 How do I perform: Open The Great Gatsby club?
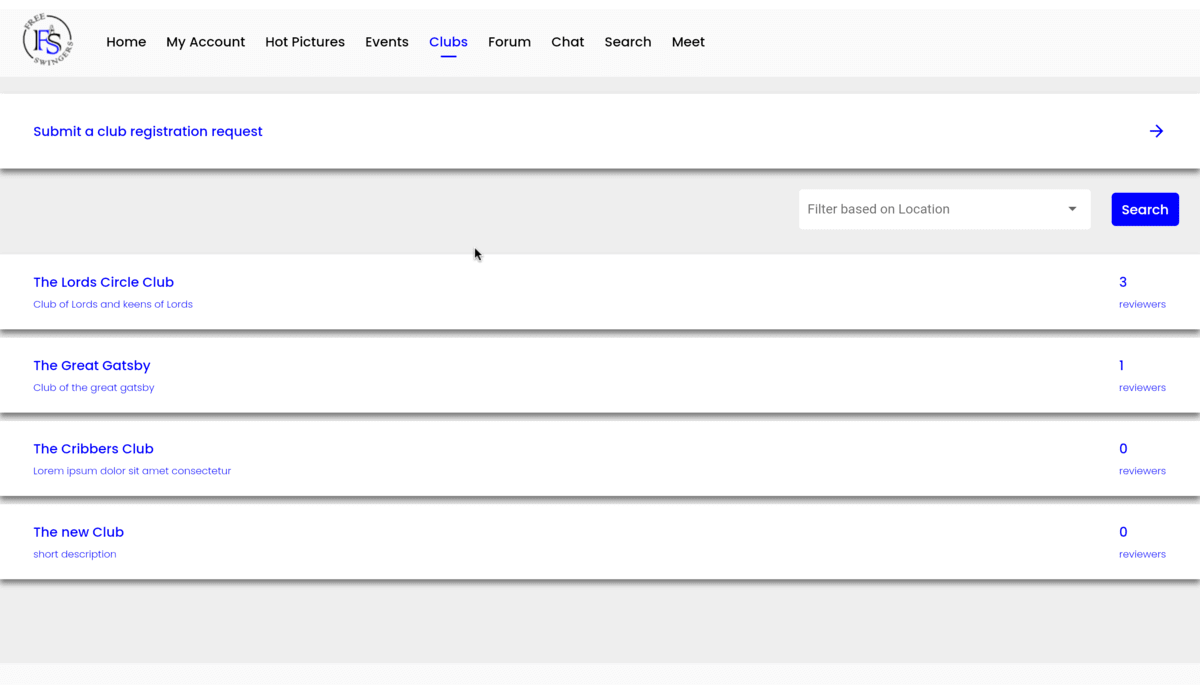coord(92,365)
